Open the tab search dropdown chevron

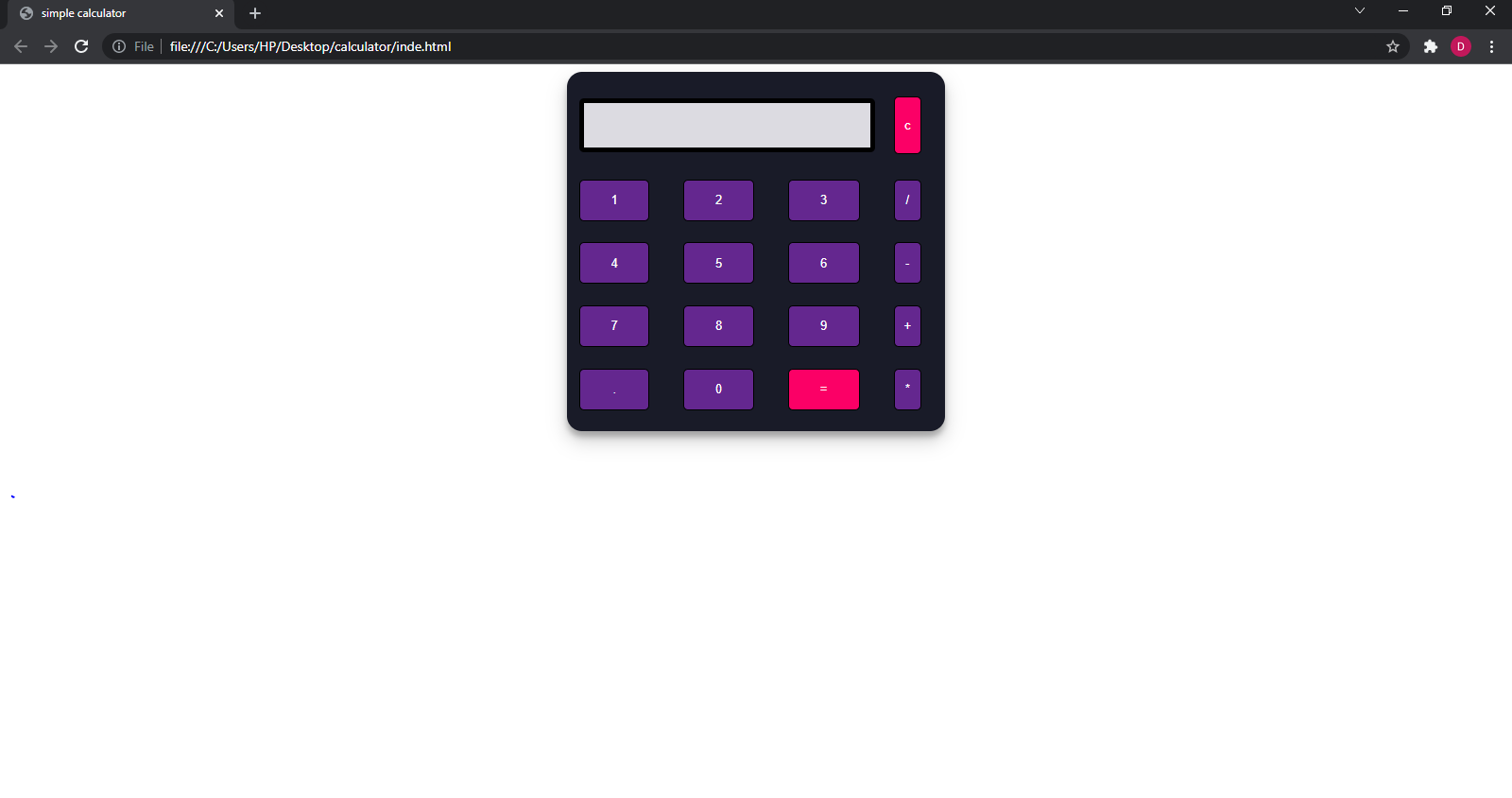(x=1359, y=11)
